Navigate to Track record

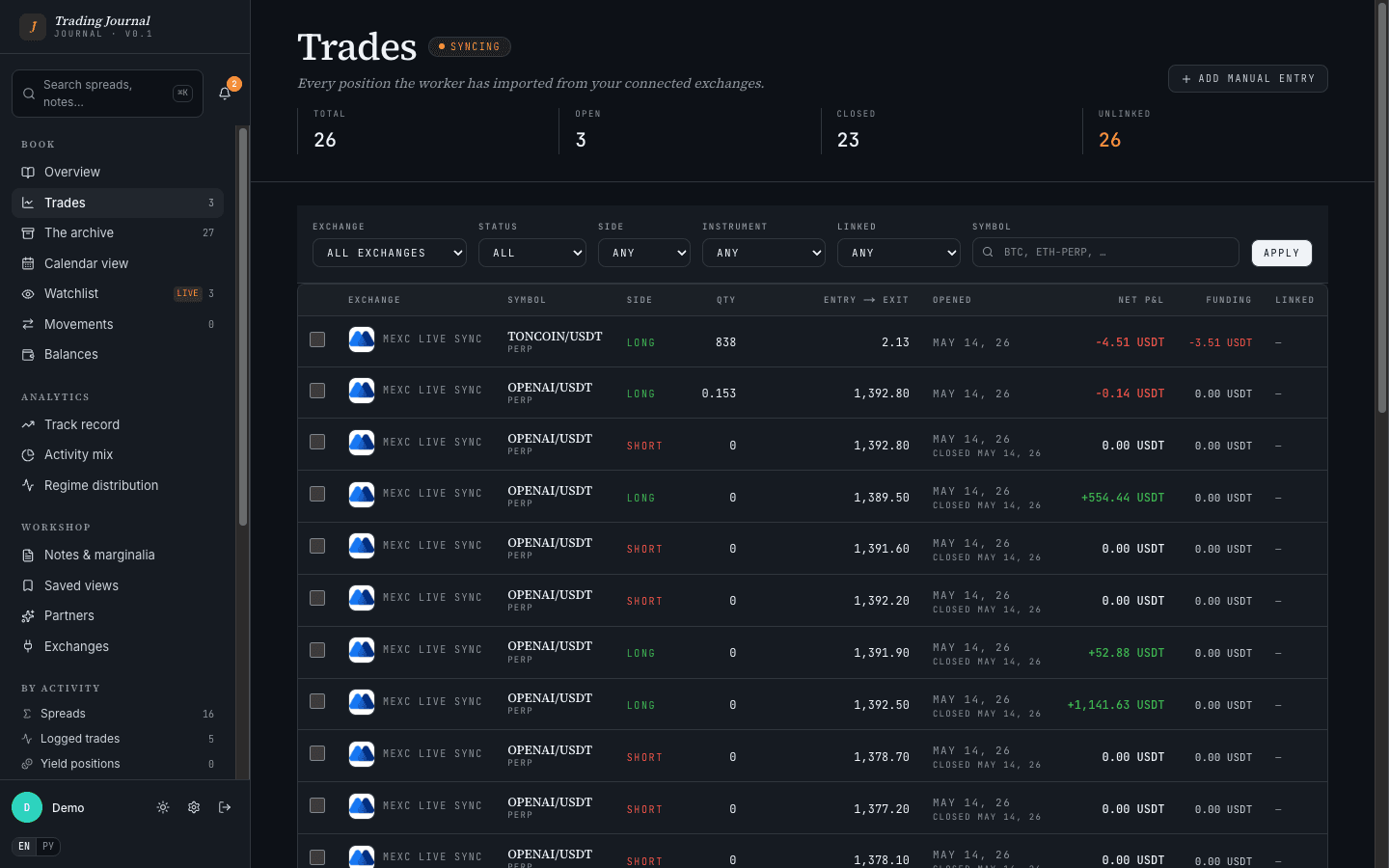118,424
